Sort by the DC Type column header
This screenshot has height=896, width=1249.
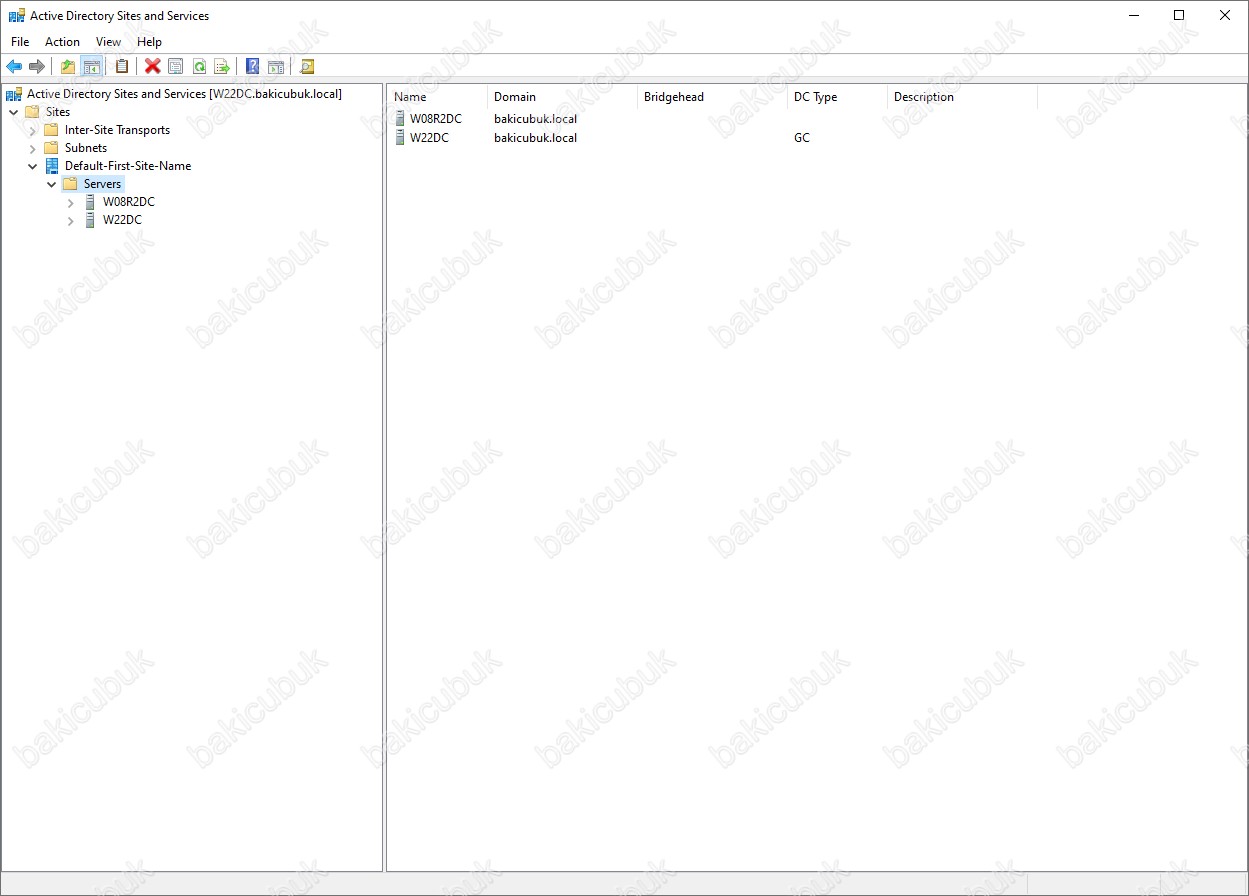837,97
